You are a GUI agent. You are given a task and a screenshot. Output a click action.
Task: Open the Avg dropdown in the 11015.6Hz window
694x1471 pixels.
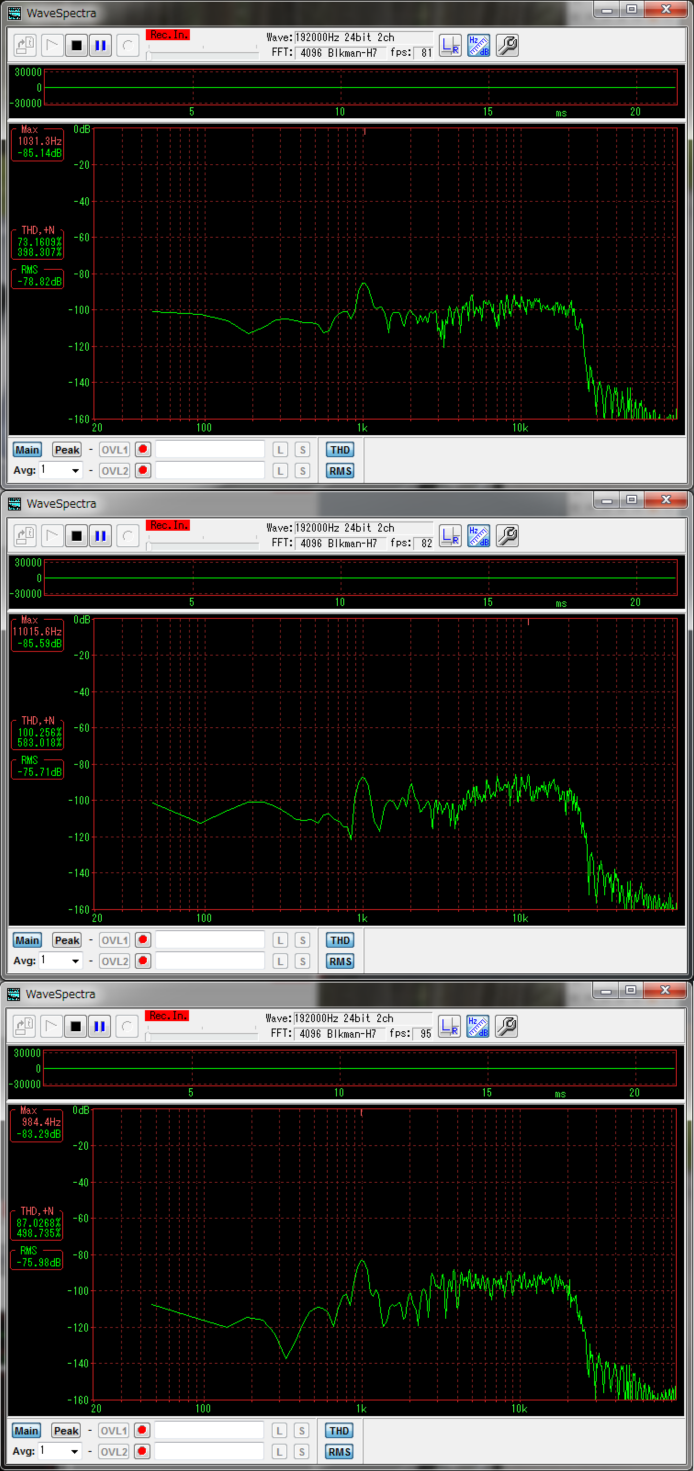(x=60, y=960)
